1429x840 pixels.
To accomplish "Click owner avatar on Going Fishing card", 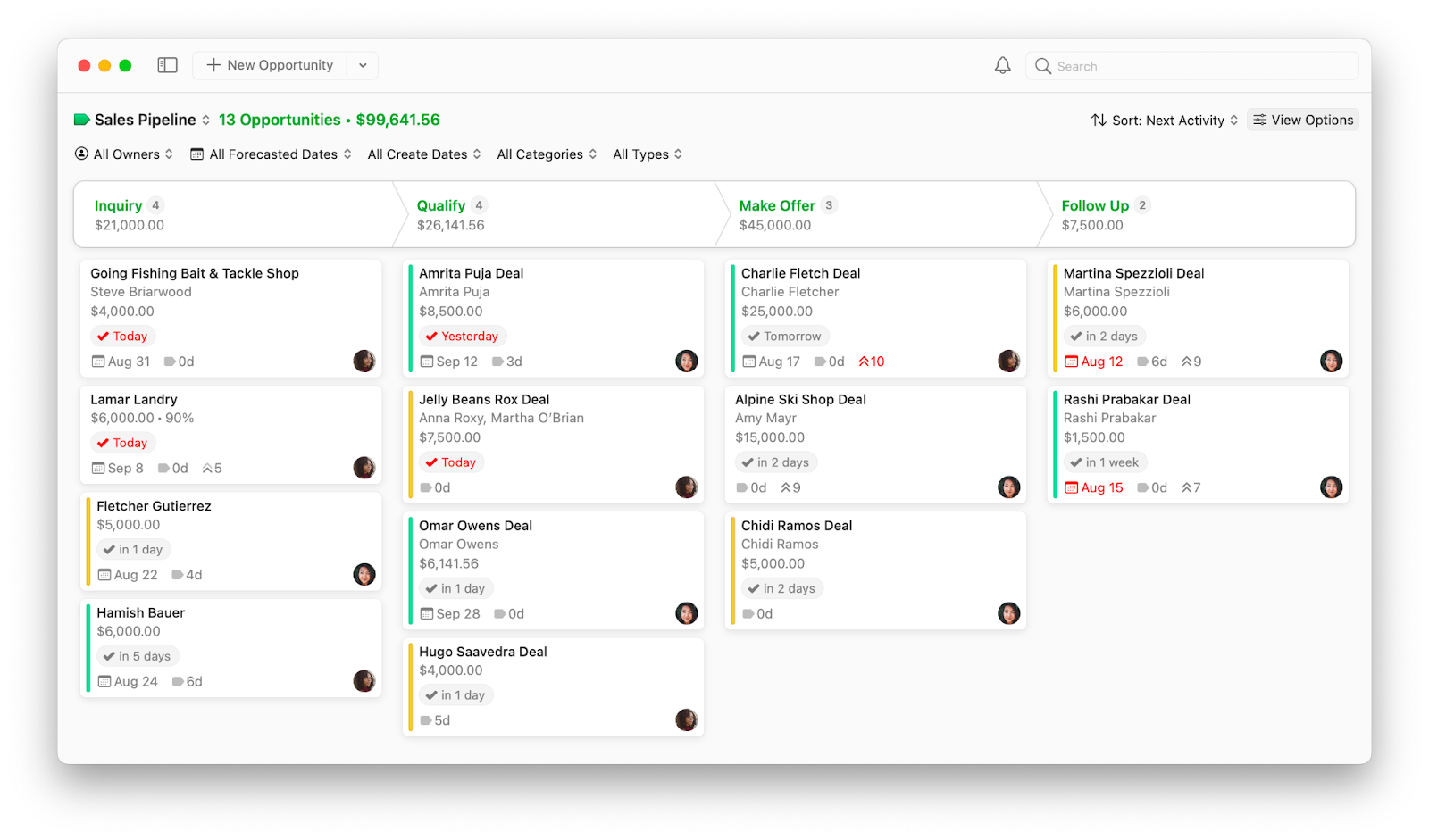I will [x=364, y=361].
